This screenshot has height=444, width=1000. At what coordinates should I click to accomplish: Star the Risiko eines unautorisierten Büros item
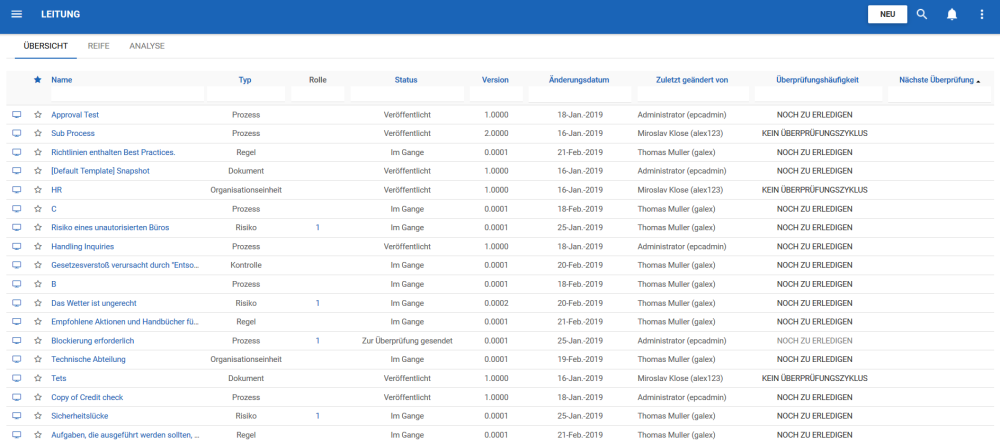(38, 228)
